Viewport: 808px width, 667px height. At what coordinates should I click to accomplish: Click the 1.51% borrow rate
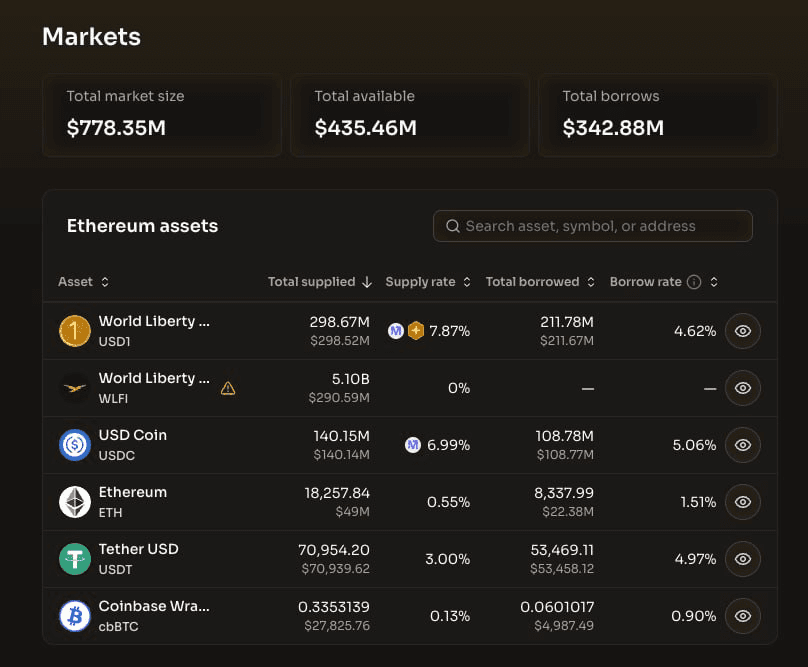point(698,502)
